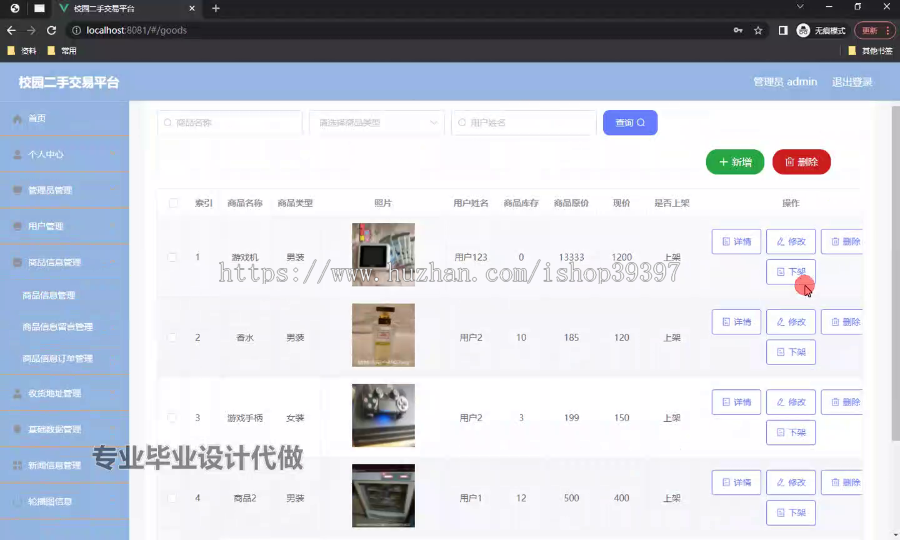Image resolution: width=900 pixels, height=540 pixels.
Task: Expand the 个人中心 sidebar menu
Action: point(64,154)
